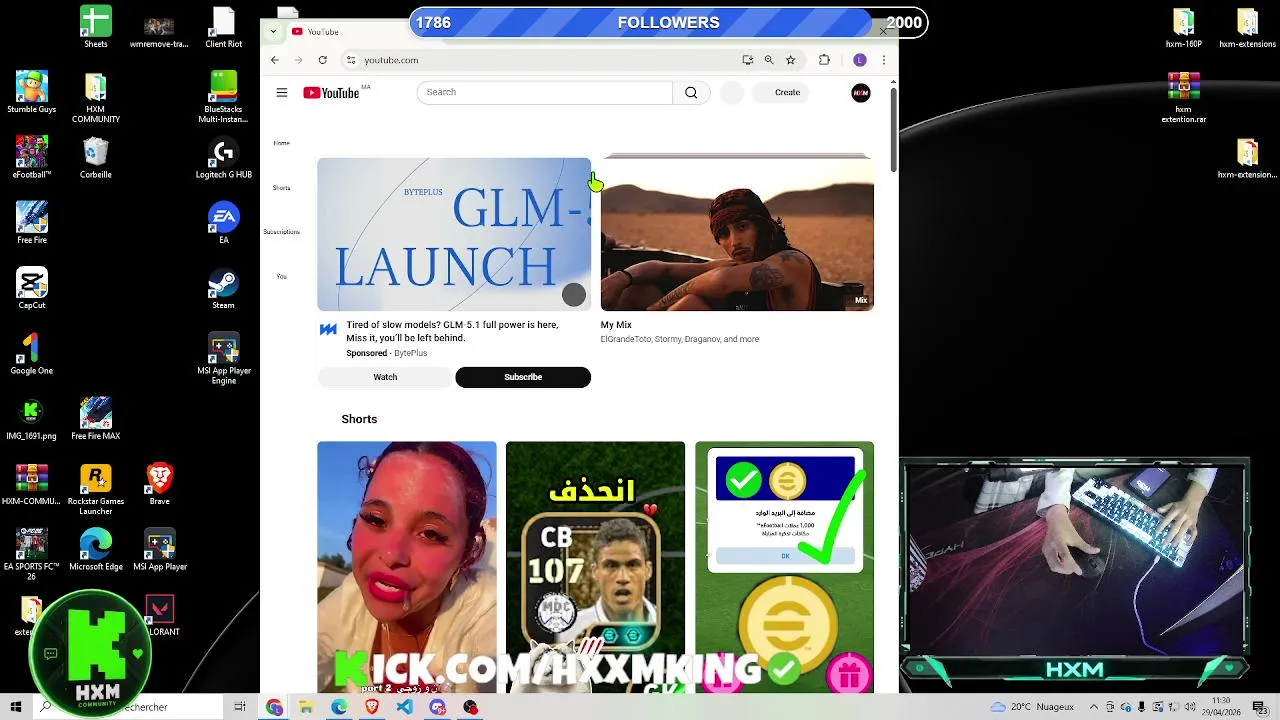1280x720 pixels.
Task: Select the Brave desktop shortcut
Action: [x=160, y=485]
